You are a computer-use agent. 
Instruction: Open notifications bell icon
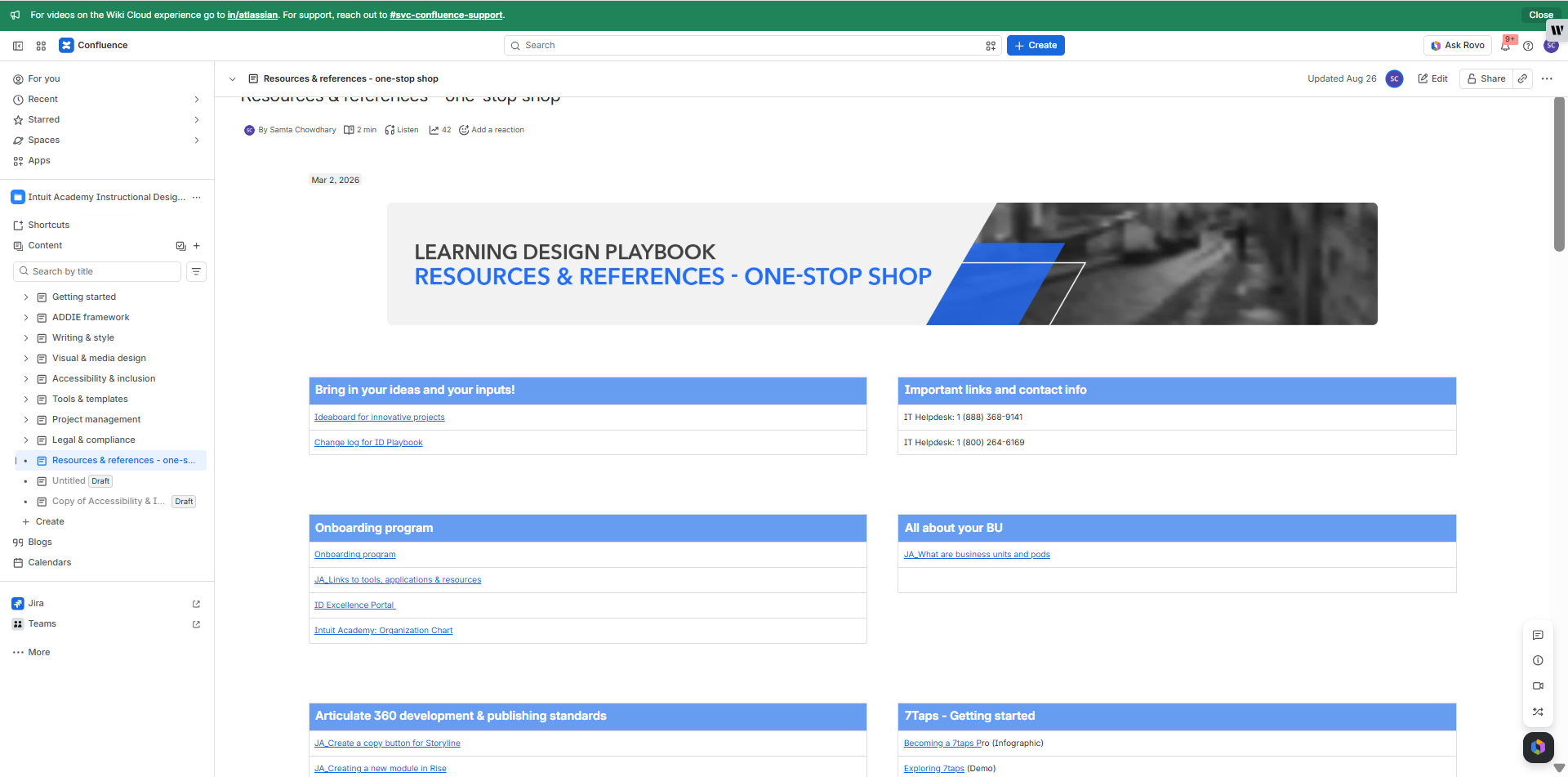(x=1505, y=46)
